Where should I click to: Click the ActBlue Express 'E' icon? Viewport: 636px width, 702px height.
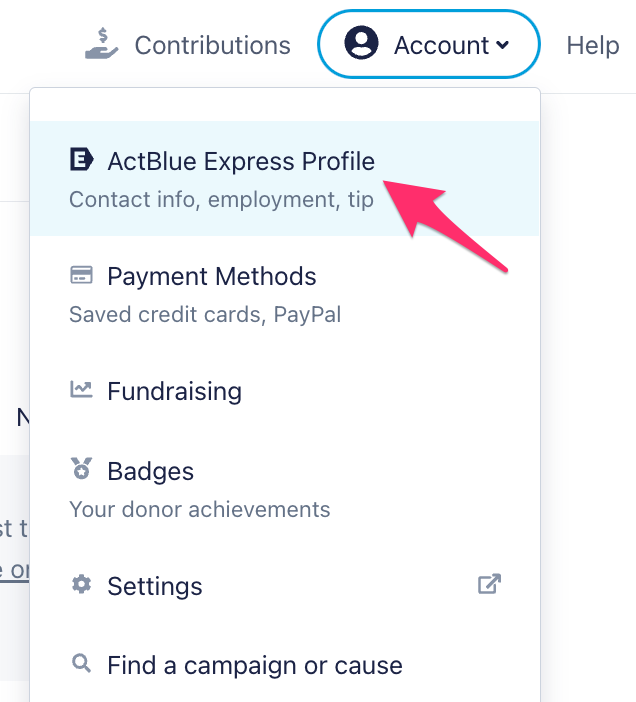click(81, 160)
